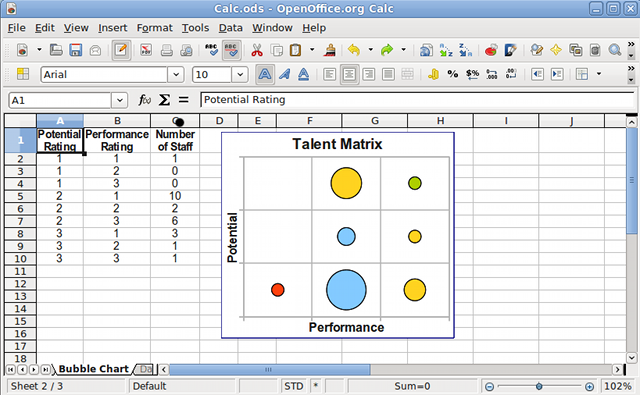640x395 pixels.
Task: Open the Function Wizard icon
Action: point(144,100)
